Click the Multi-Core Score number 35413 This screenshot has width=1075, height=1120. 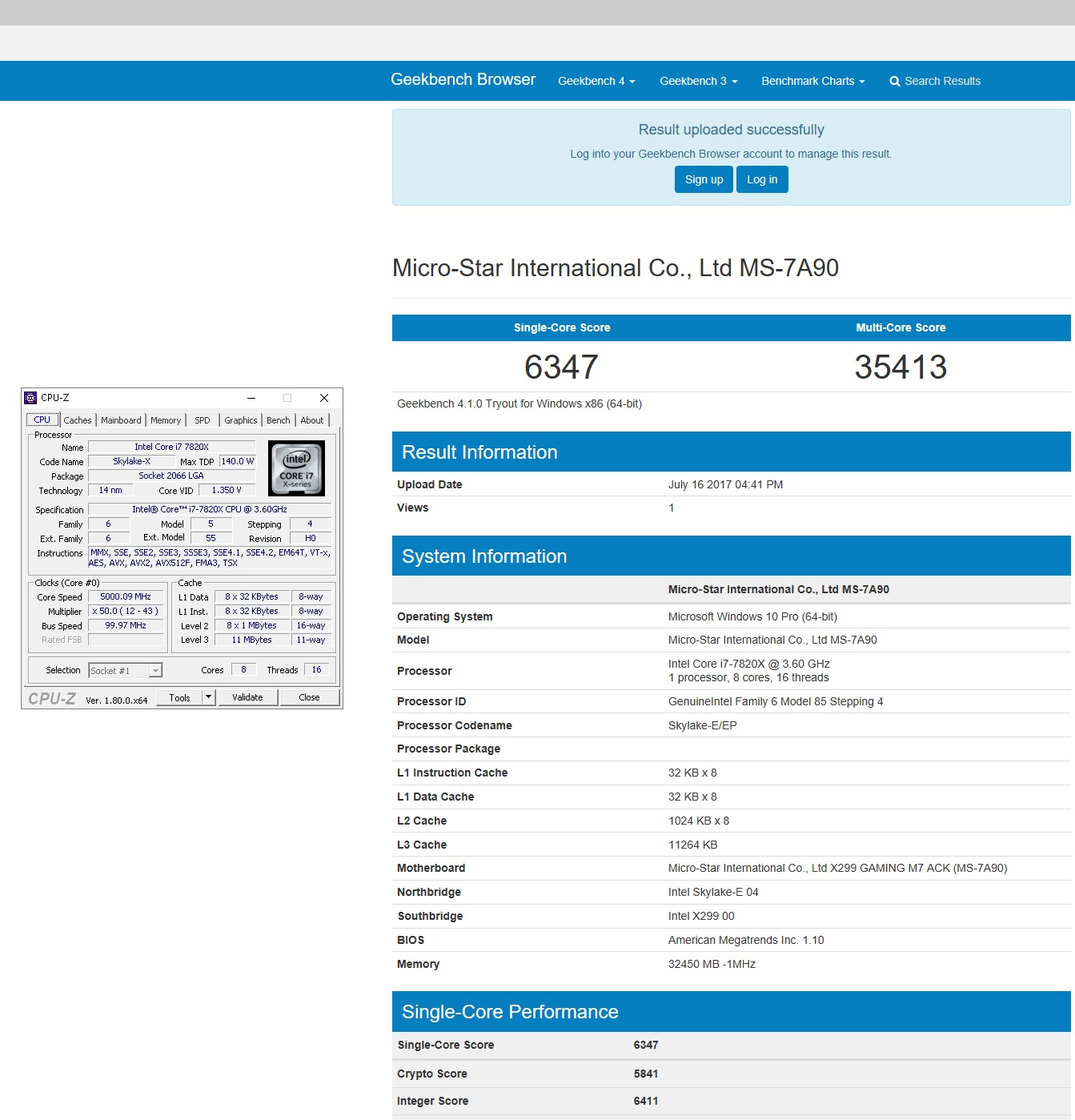[901, 367]
